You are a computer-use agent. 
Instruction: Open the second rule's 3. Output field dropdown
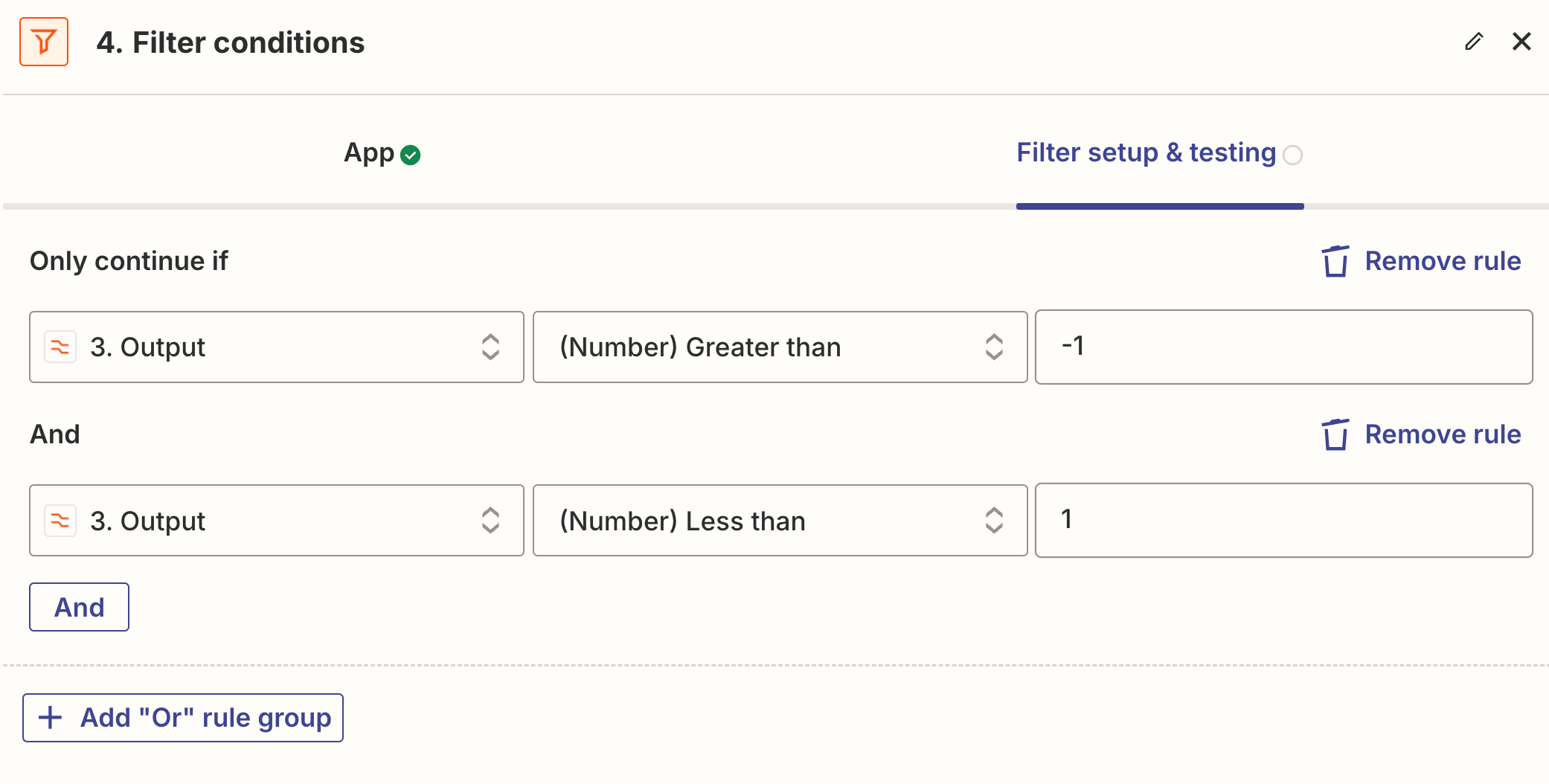point(276,521)
